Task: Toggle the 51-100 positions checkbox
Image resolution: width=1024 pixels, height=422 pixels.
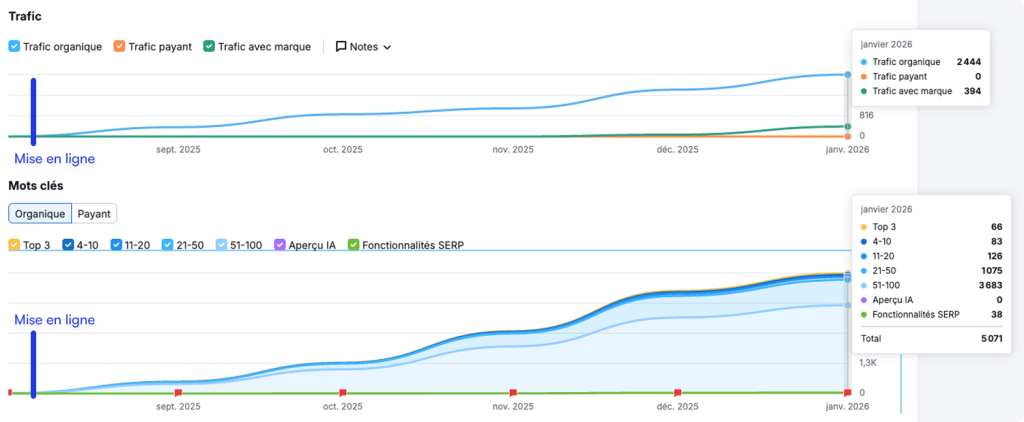Action: (x=222, y=245)
